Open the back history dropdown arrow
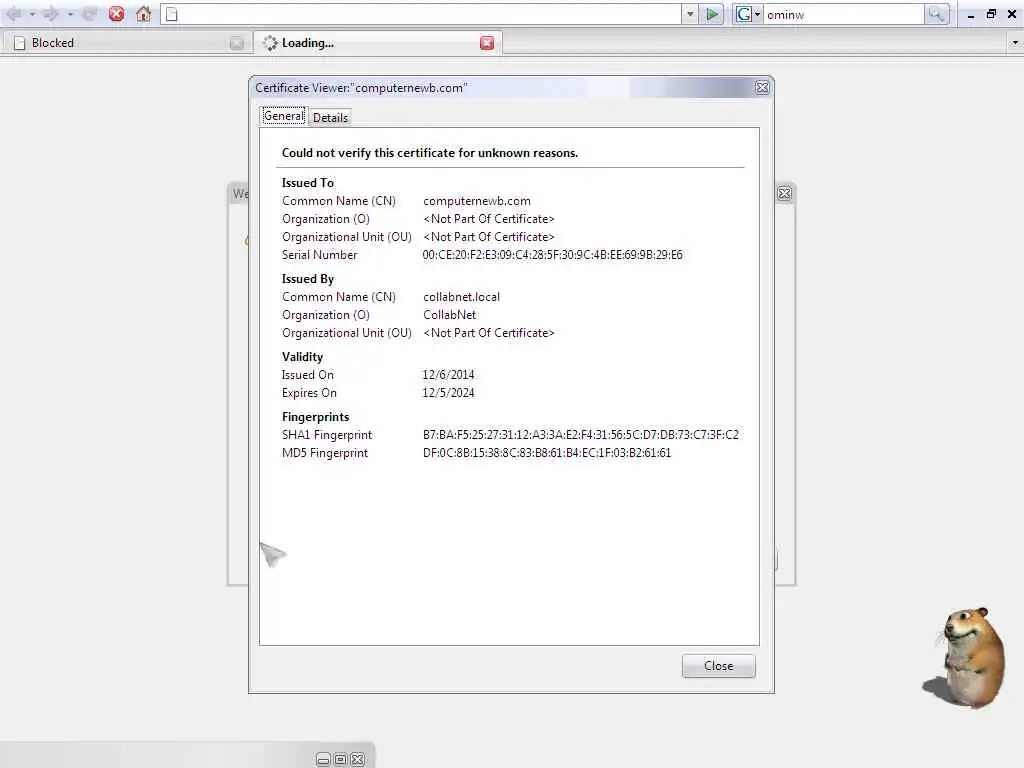 pos(31,14)
